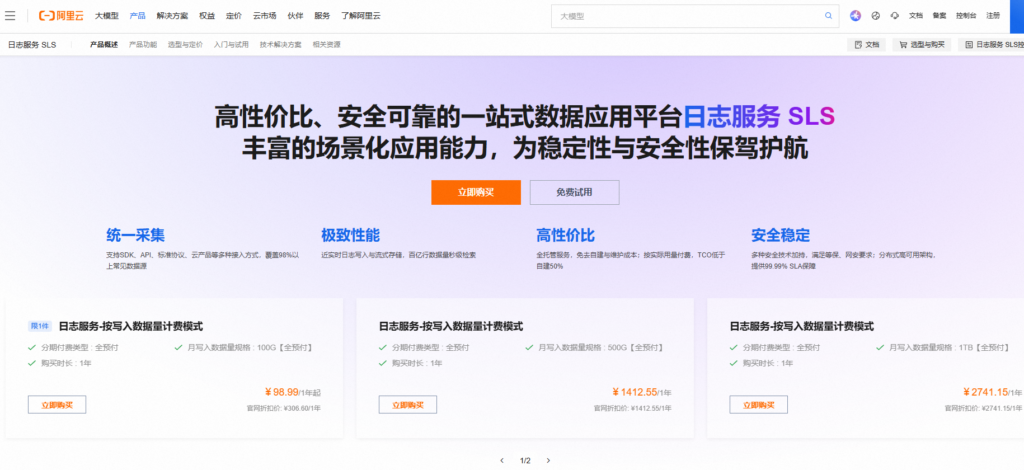Click the 文档 button with document icon
1024x470 pixels.
click(x=867, y=45)
